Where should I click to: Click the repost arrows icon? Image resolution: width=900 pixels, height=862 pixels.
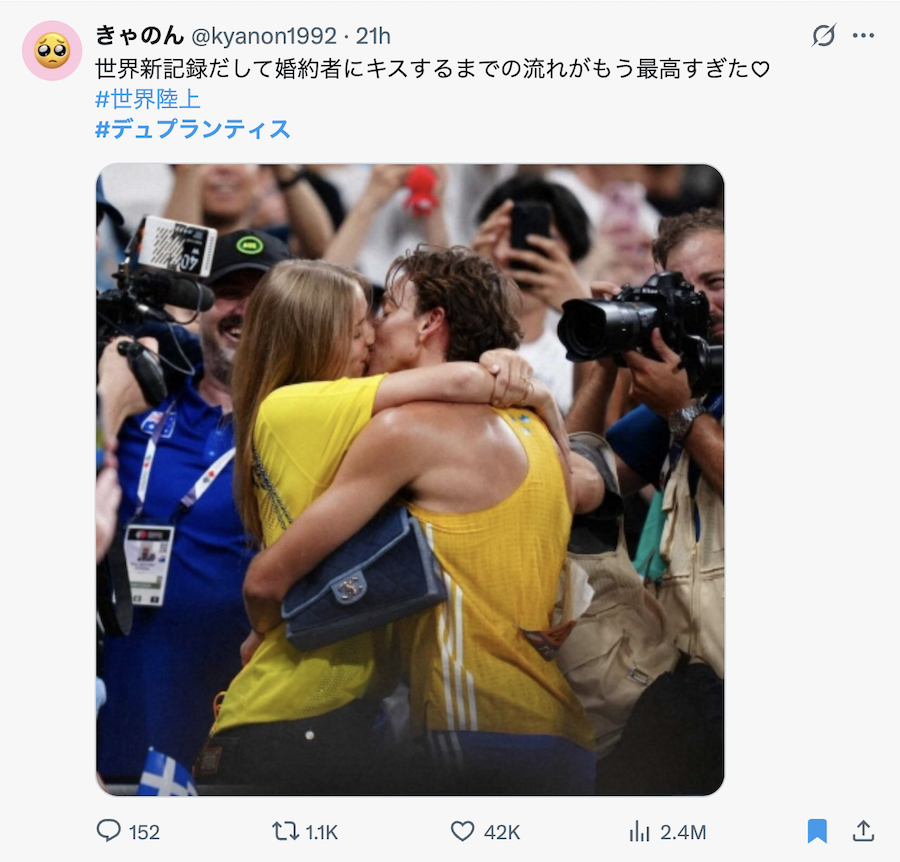tap(285, 831)
